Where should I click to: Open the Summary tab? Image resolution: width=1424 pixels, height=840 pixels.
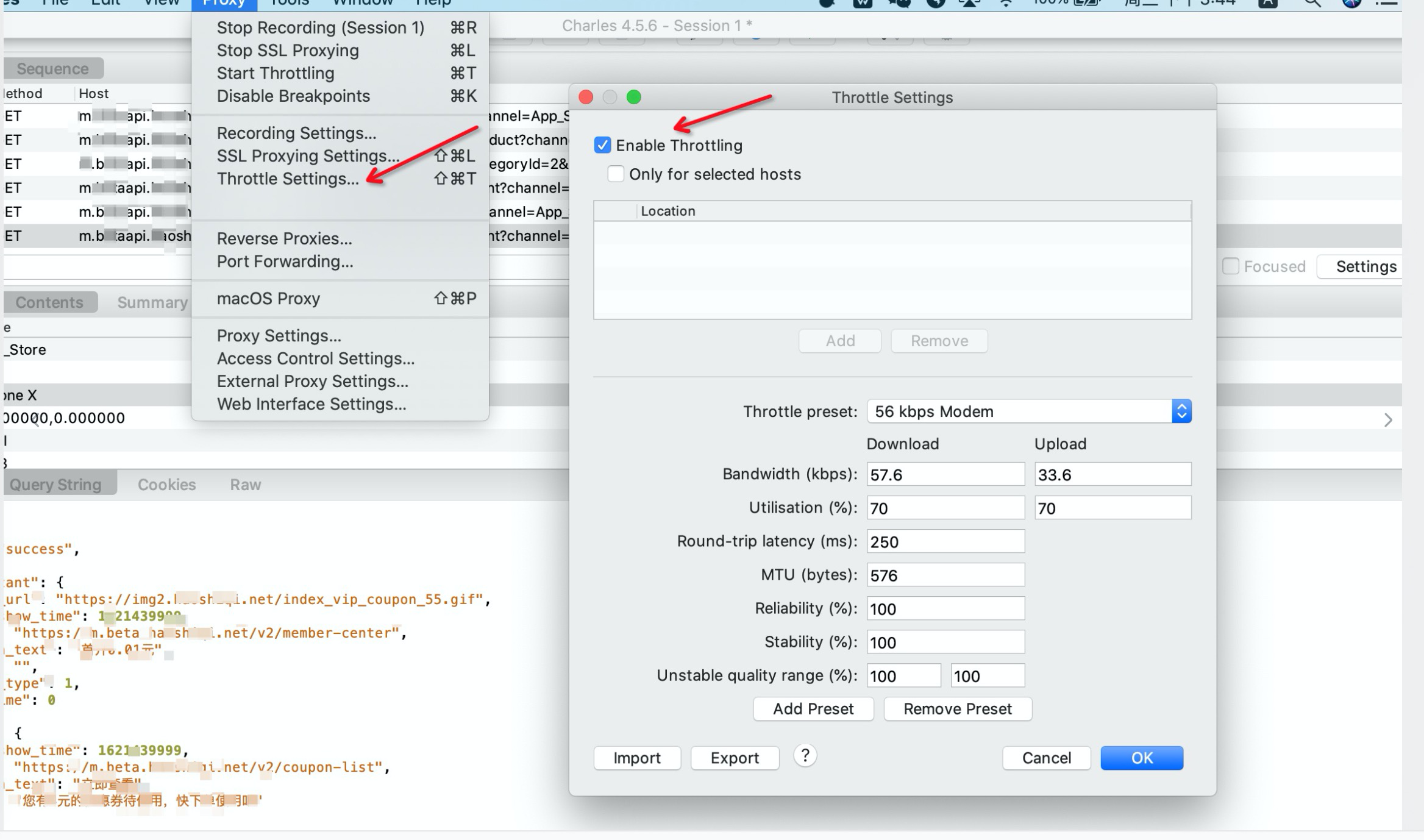[x=152, y=302]
